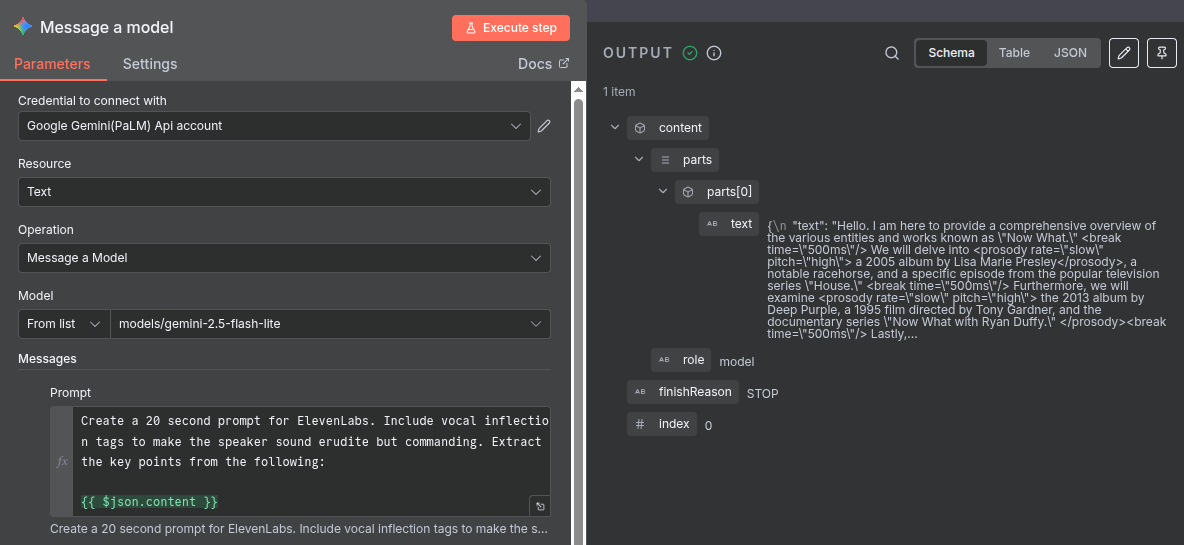1184x545 pixels.
Task: Click the cube icon next to content
Action: click(640, 128)
